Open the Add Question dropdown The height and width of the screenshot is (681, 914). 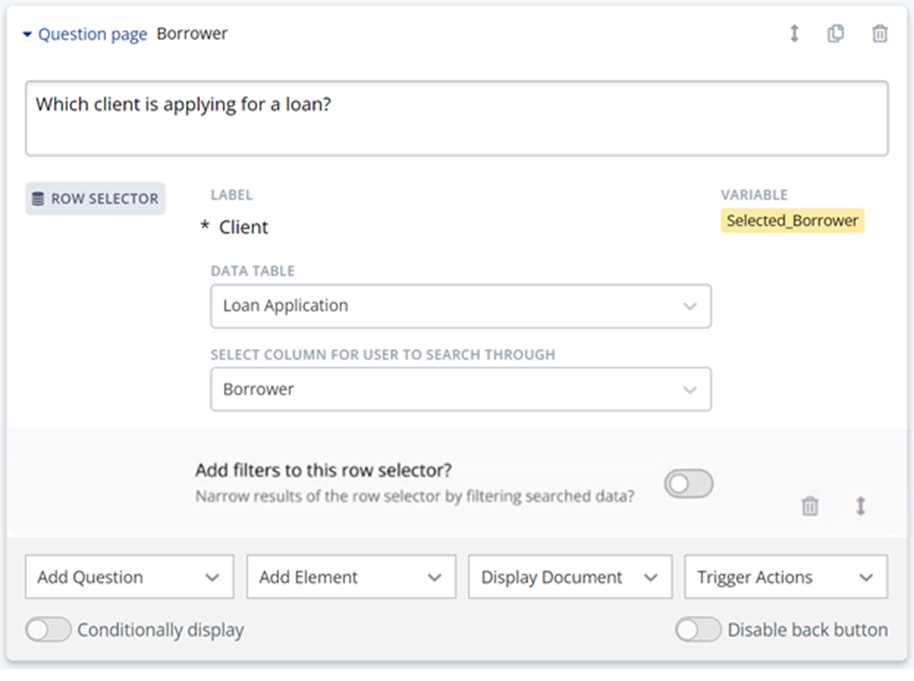(129, 577)
